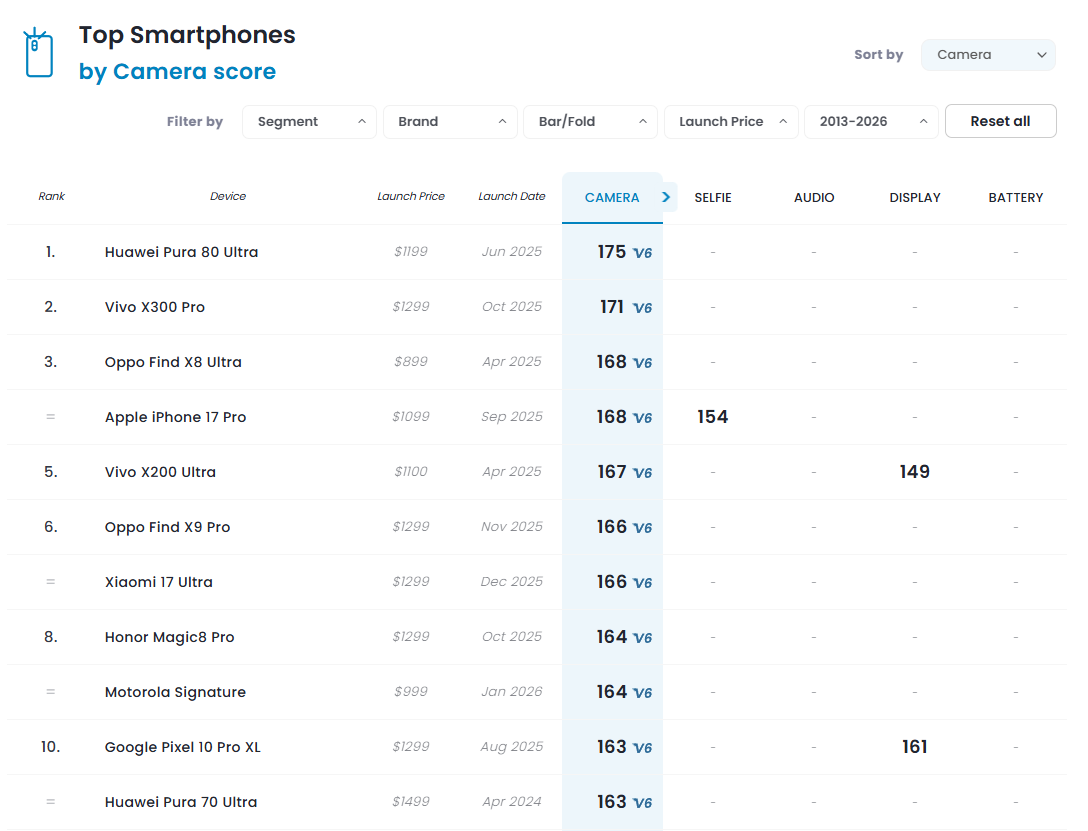Open the Oppo Find X8 Ultra device link
The height and width of the screenshot is (831, 1088).
[173, 362]
